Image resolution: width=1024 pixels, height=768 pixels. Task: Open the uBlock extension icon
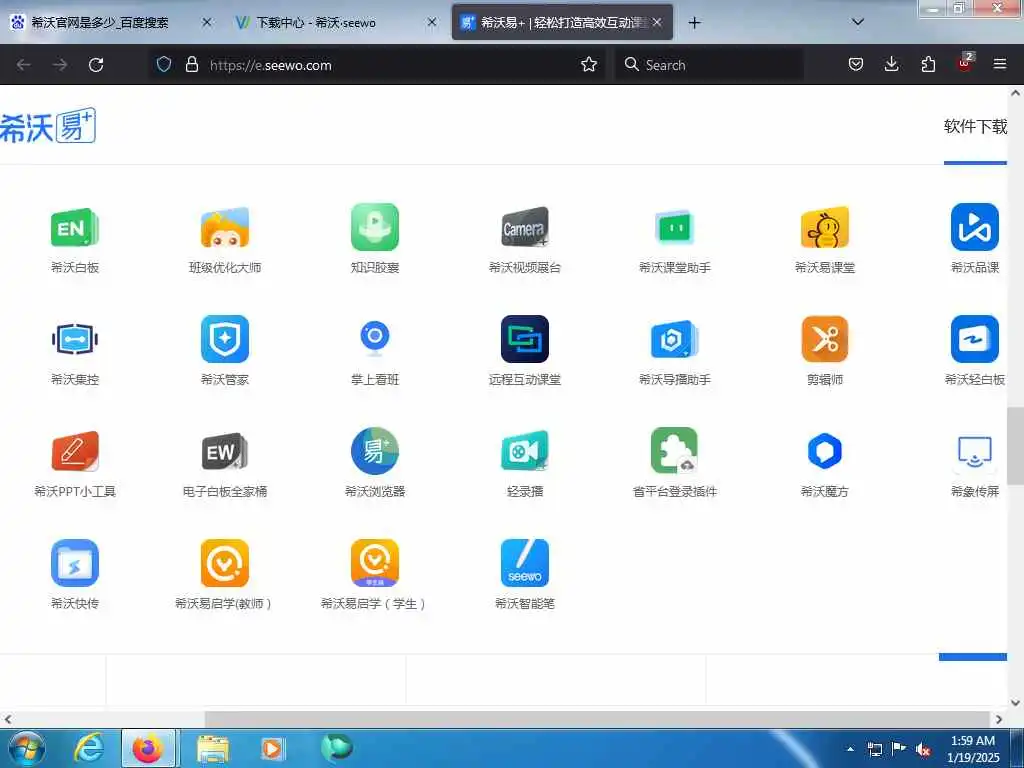point(965,63)
